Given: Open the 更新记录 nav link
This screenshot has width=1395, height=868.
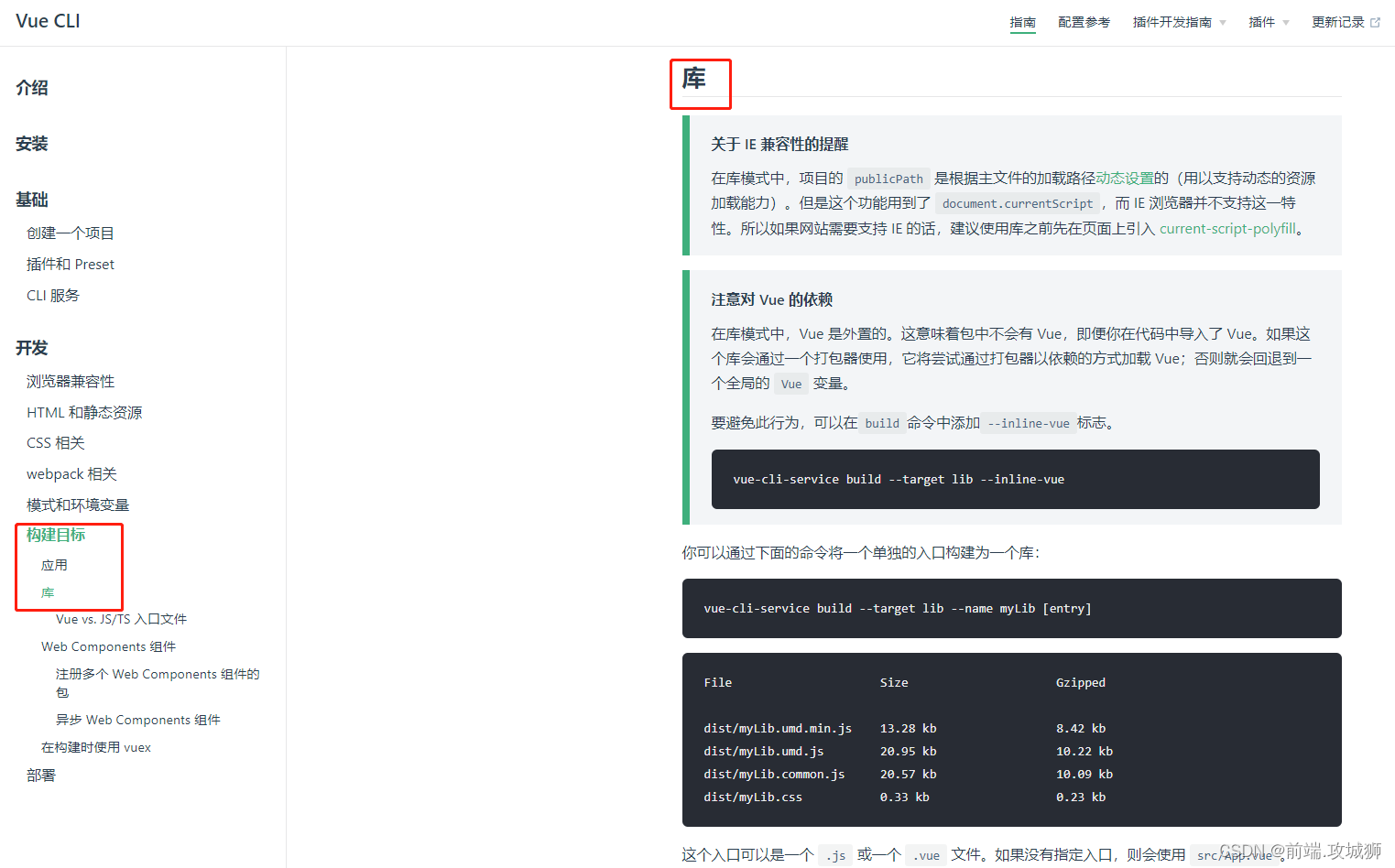Looking at the screenshot, I should (1338, 22).
